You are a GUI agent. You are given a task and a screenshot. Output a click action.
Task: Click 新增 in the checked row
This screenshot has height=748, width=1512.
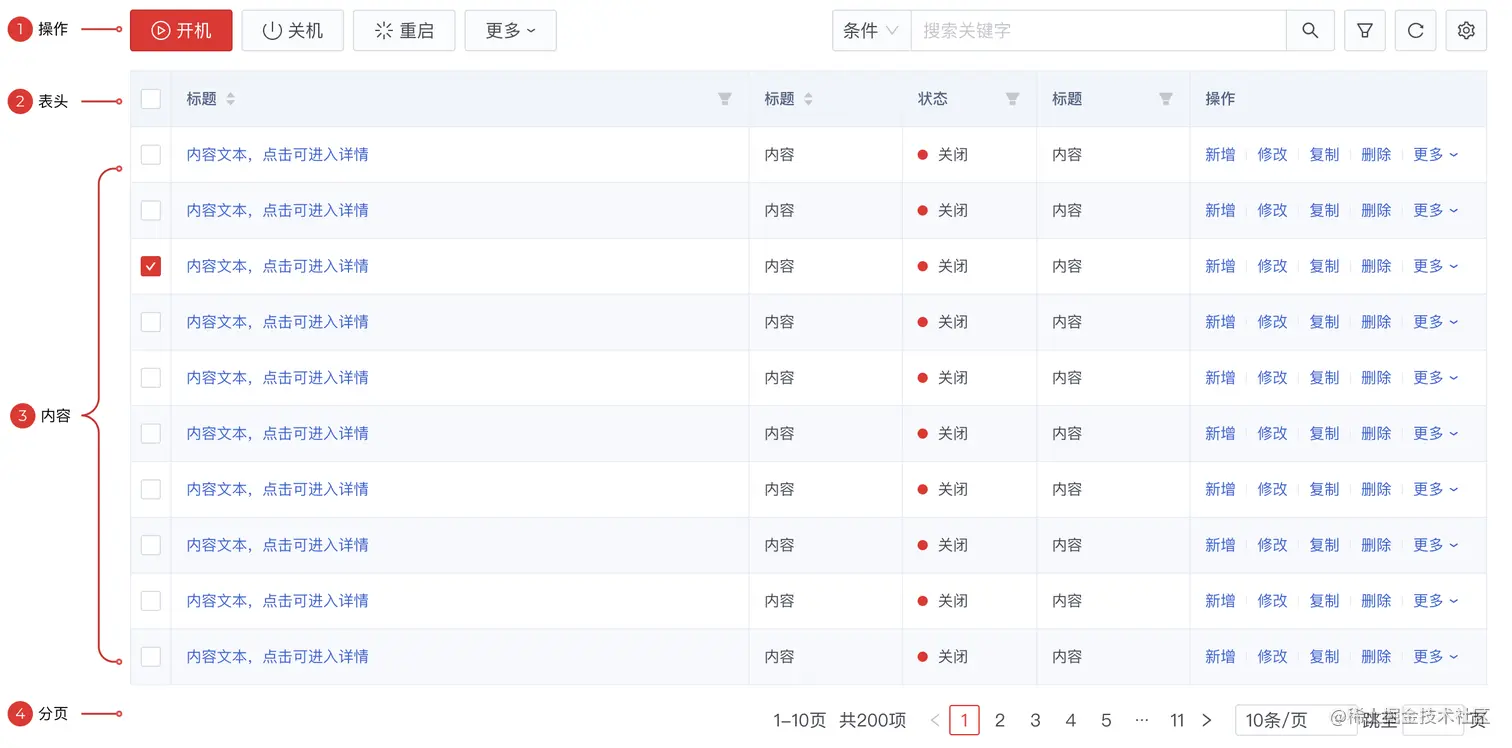click(x=1220, y=266)
